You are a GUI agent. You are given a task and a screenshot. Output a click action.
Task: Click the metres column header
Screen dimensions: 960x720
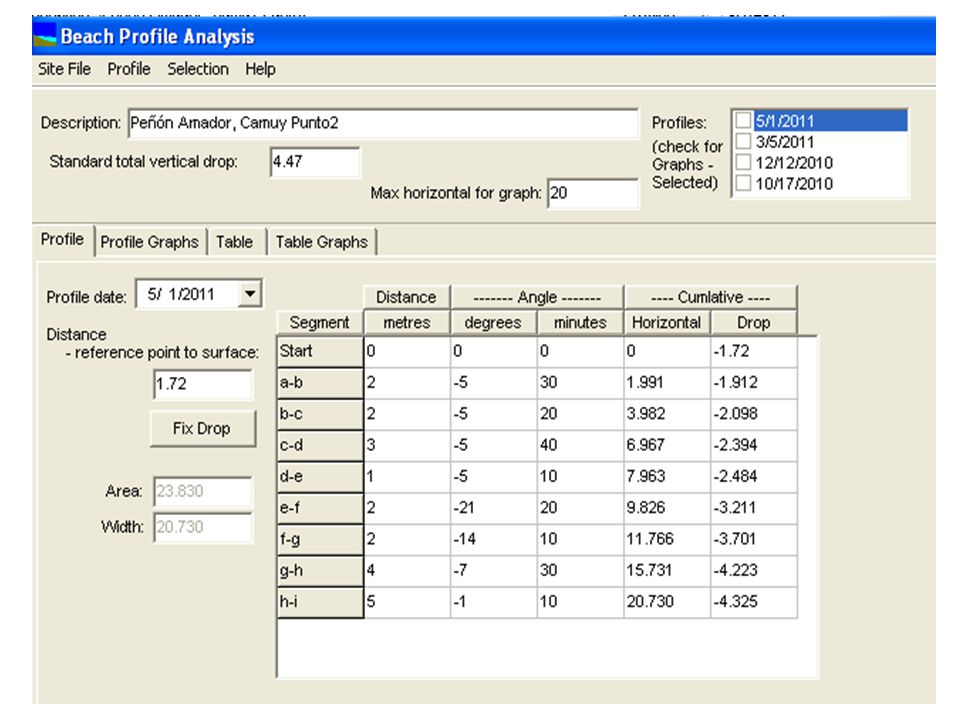pos(407,323)
